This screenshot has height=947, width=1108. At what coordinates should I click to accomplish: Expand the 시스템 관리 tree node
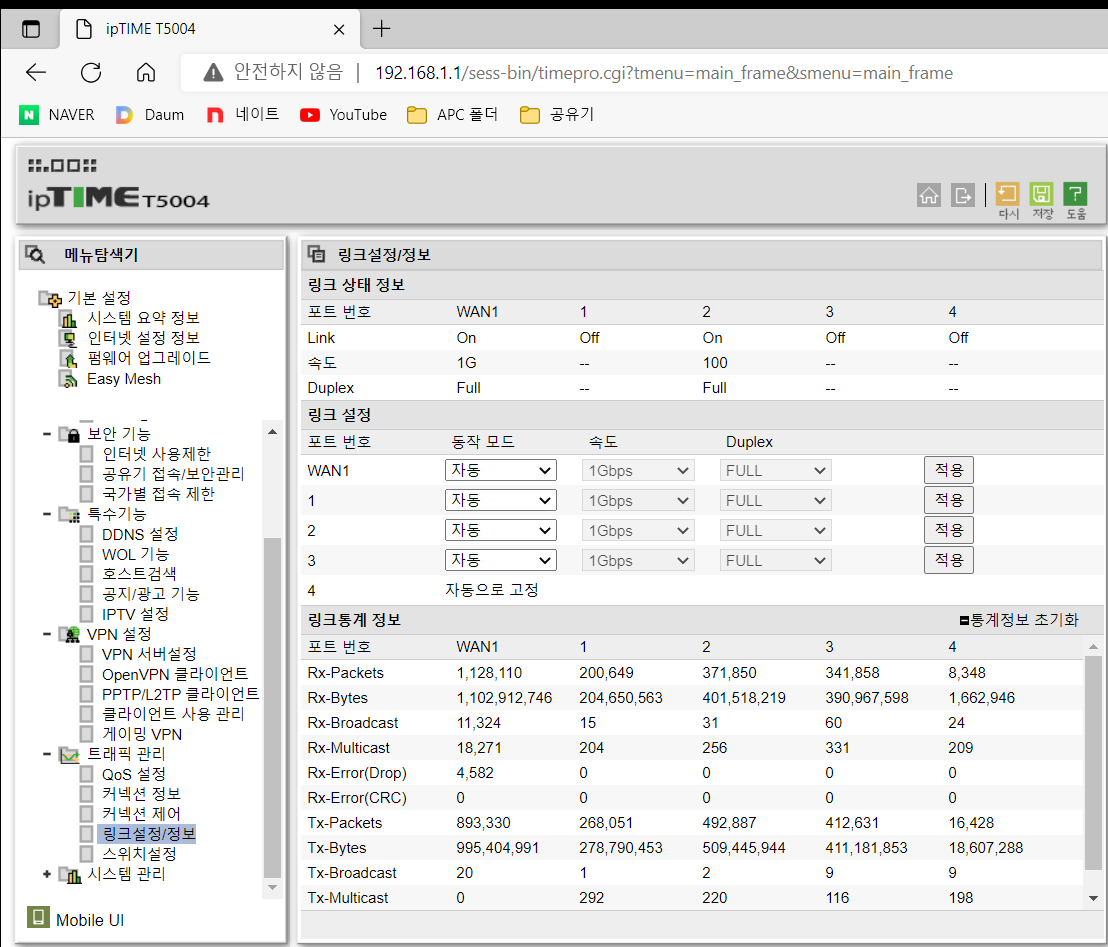pyautogui.click(x=47, y=874)
